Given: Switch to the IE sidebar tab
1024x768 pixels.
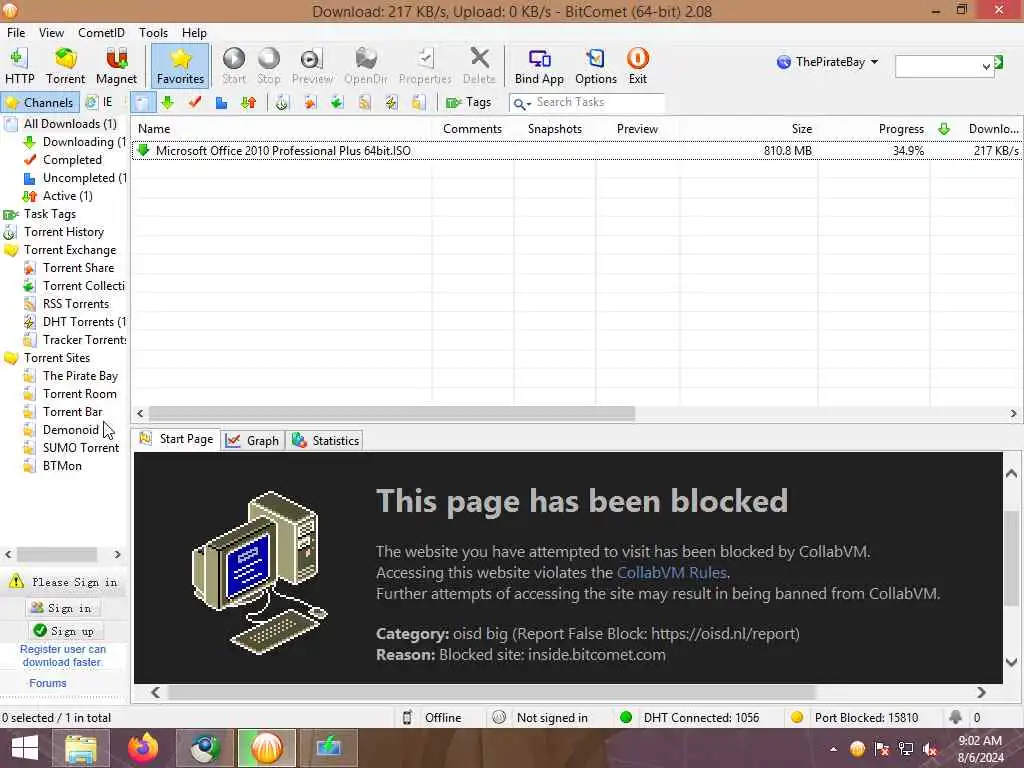Looking at the screenshot, I should point(100,103).
